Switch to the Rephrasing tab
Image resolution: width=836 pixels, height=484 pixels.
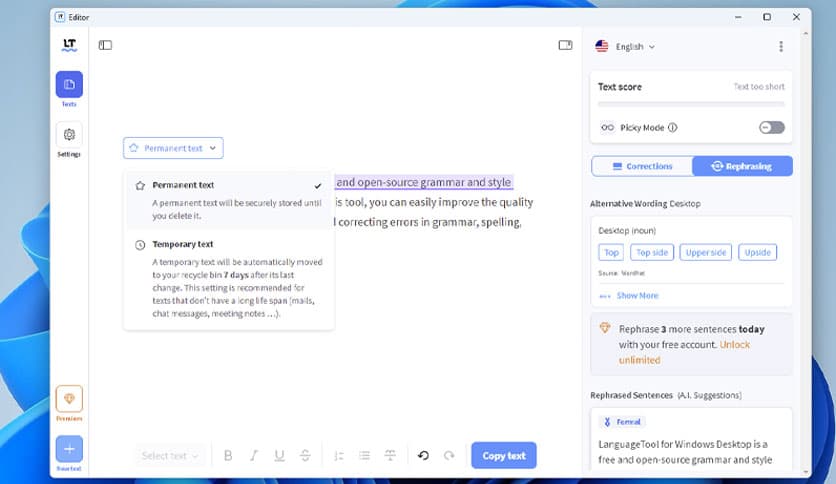742,166
